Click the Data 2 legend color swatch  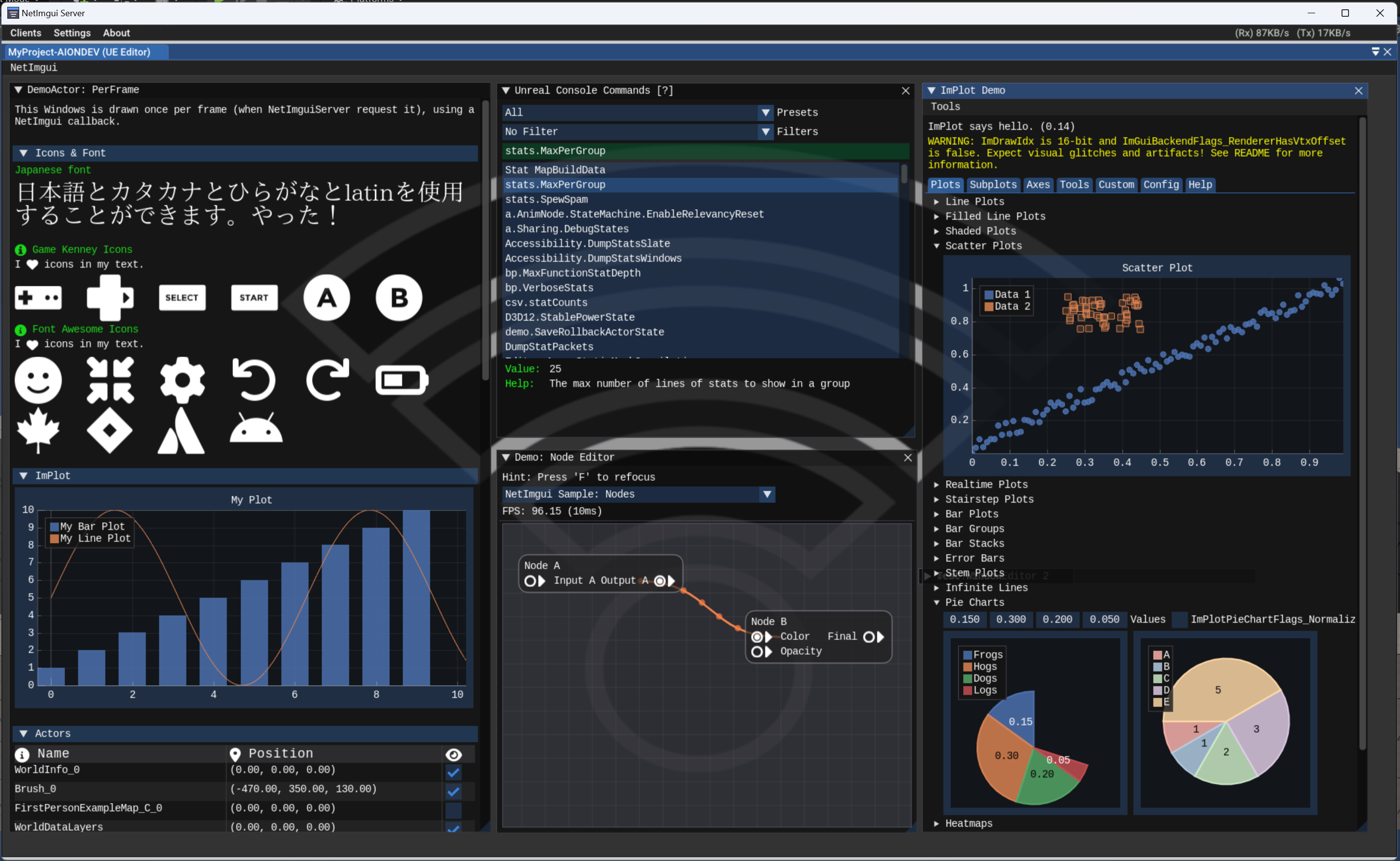[989, 307]
